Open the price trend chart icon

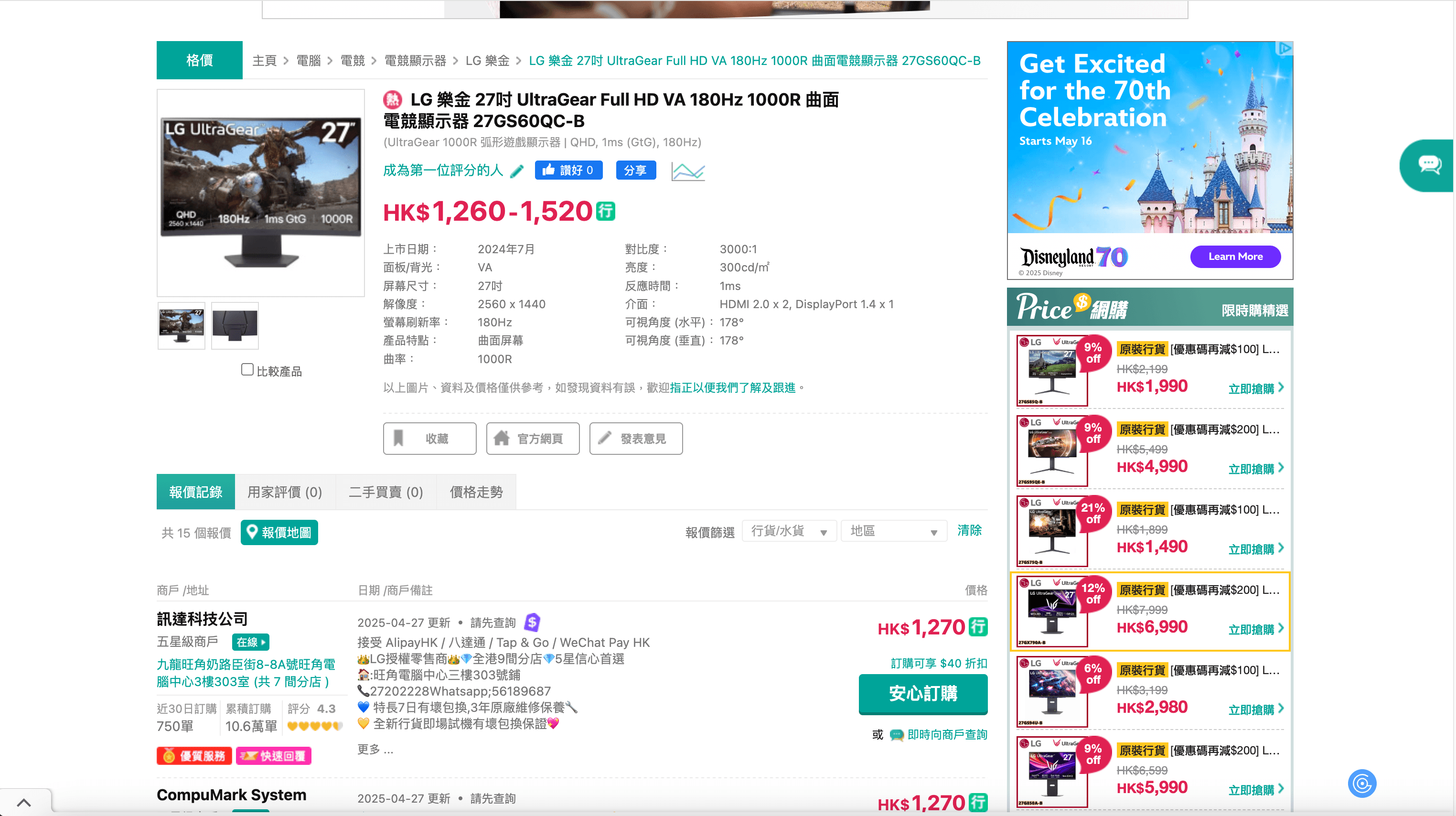687,170
